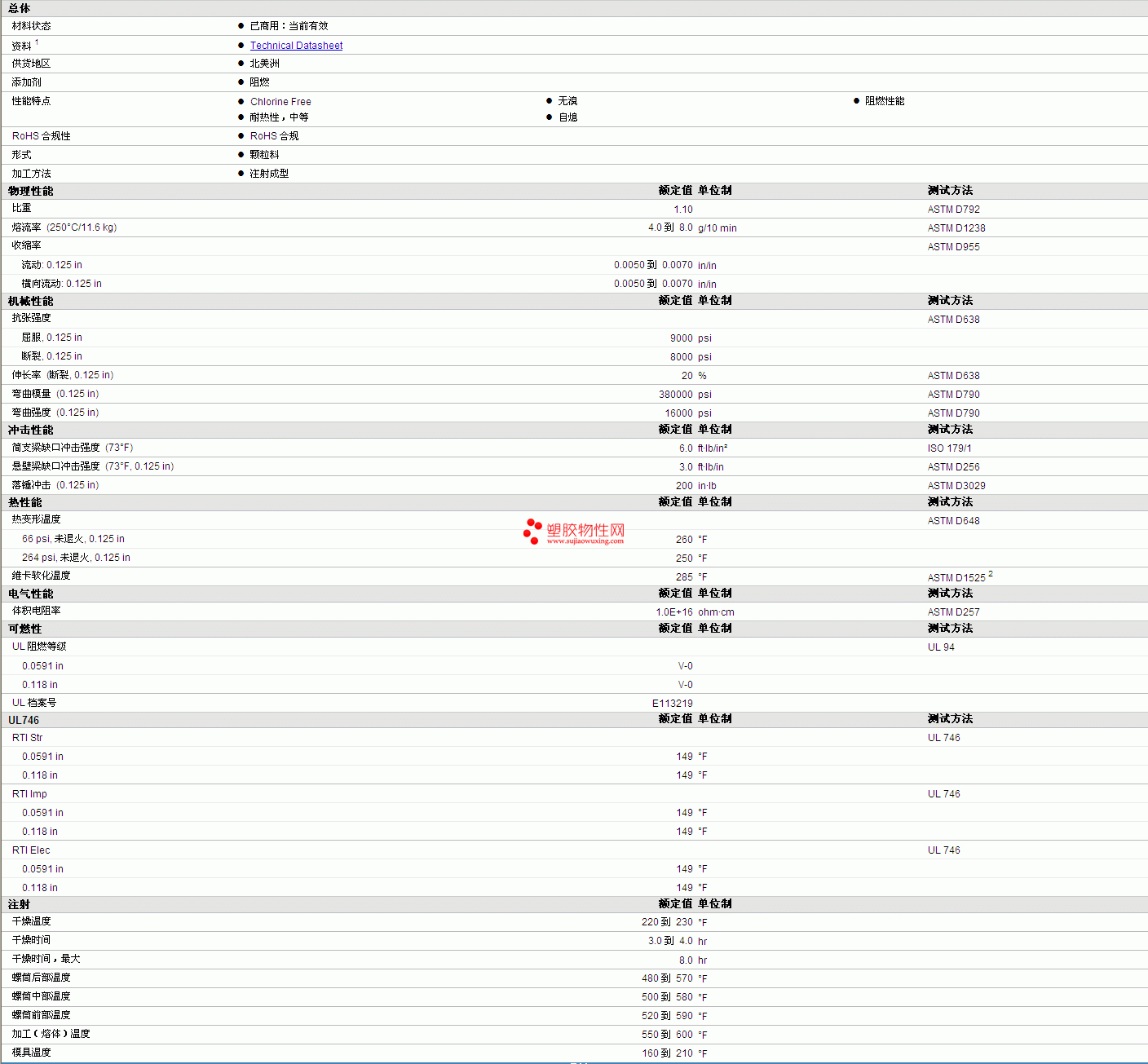
Task: Select the 'UL746' section header
Action: click(24, 720)
